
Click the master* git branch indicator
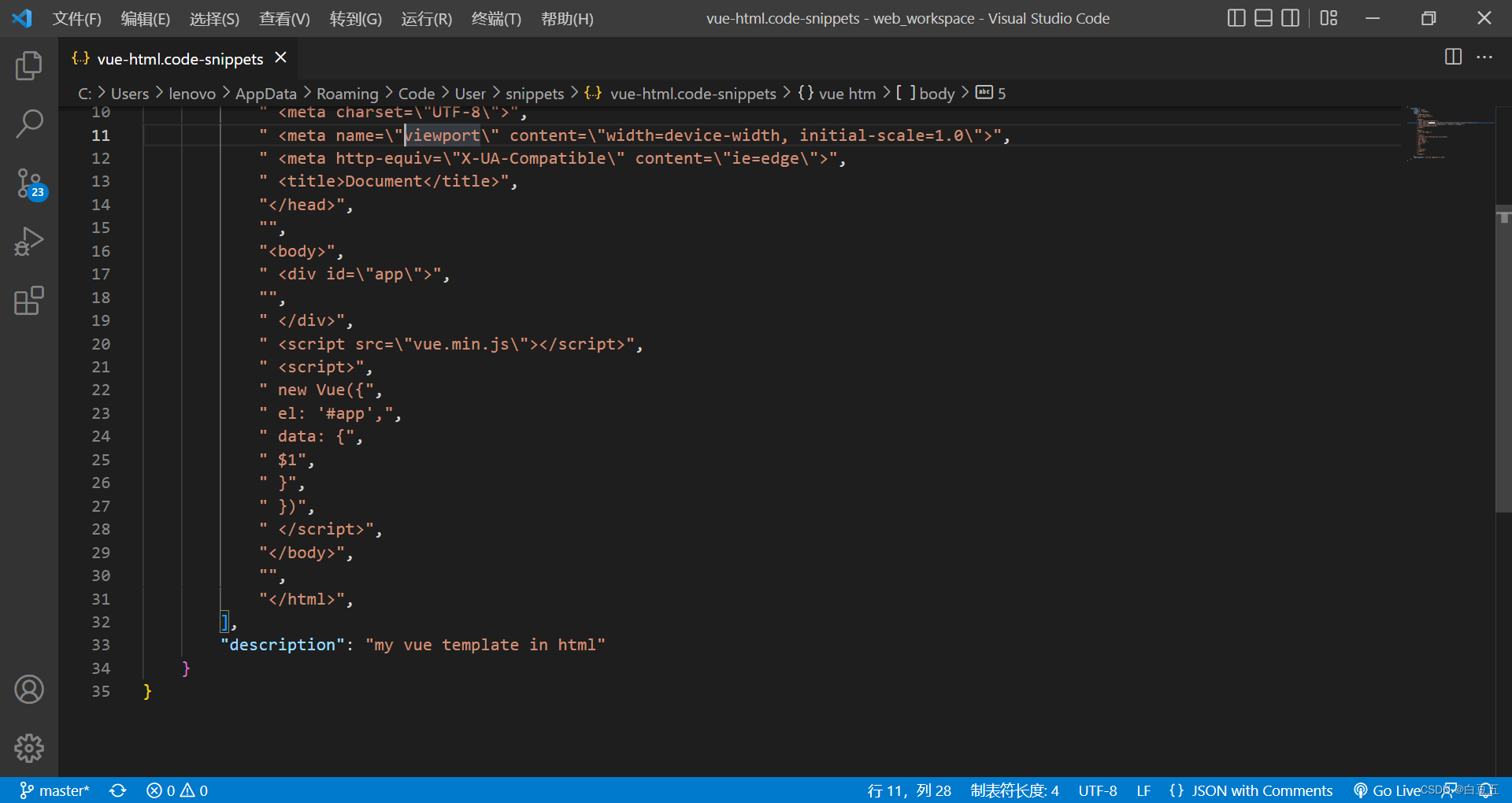pos(54,790)
